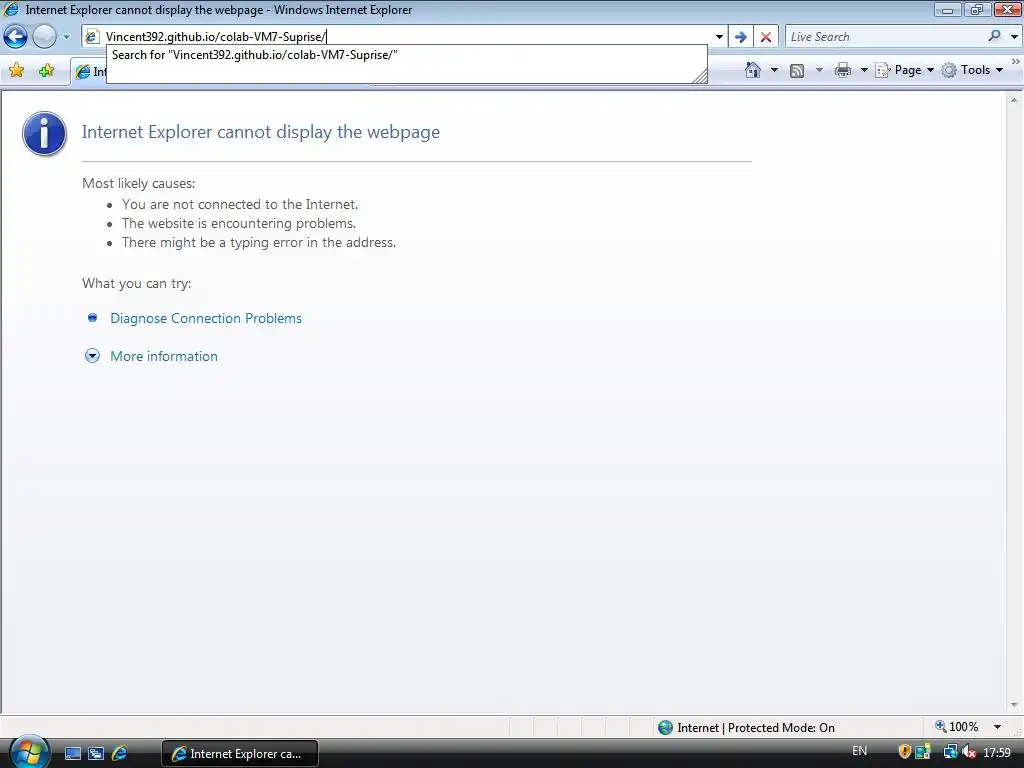Click the Live Search magnifier icon

pyautogui.click(x=994, y=36)
